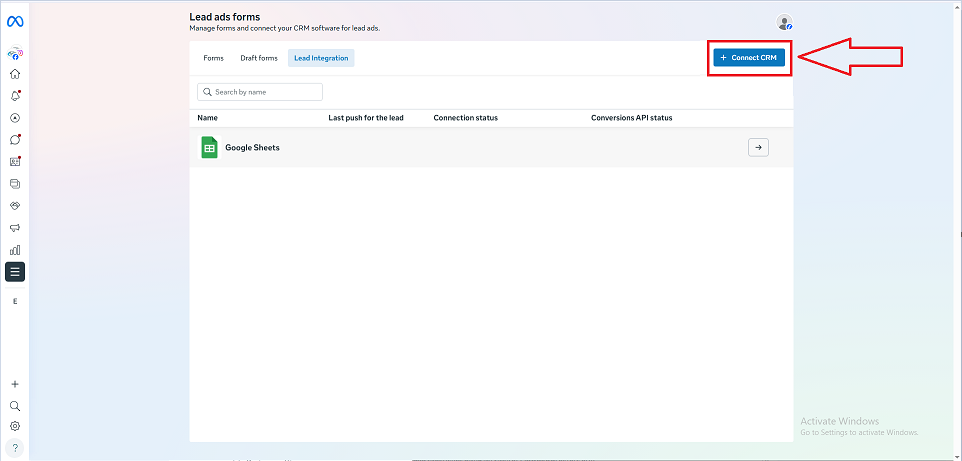962x461 pixels.
Task: Open the Insights bar chart icon
Action: [15, 250]
